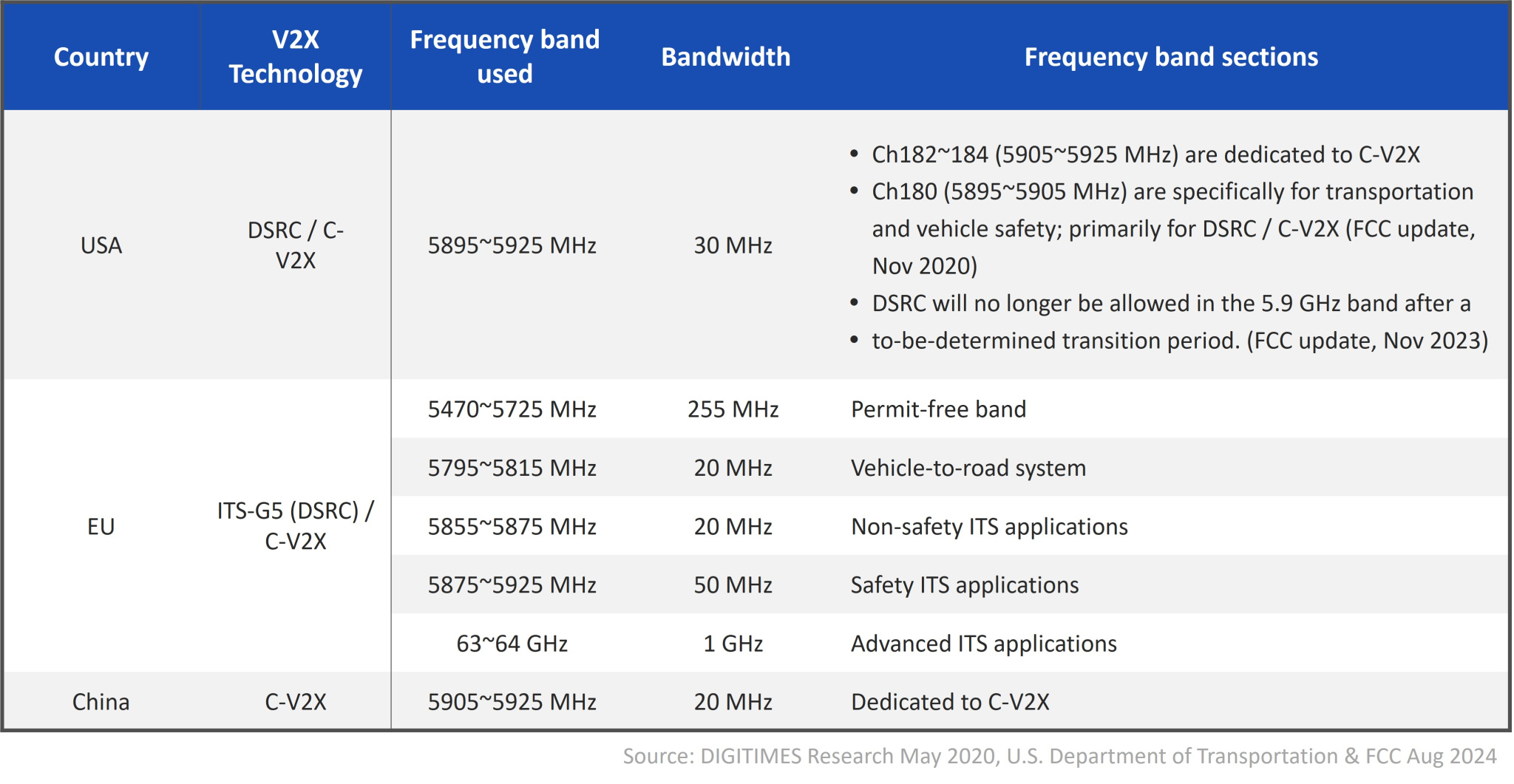This screenshot has height=784, width=1514.
Task: Select the Advanced ITS applications cell
Action: pos(983,644)
